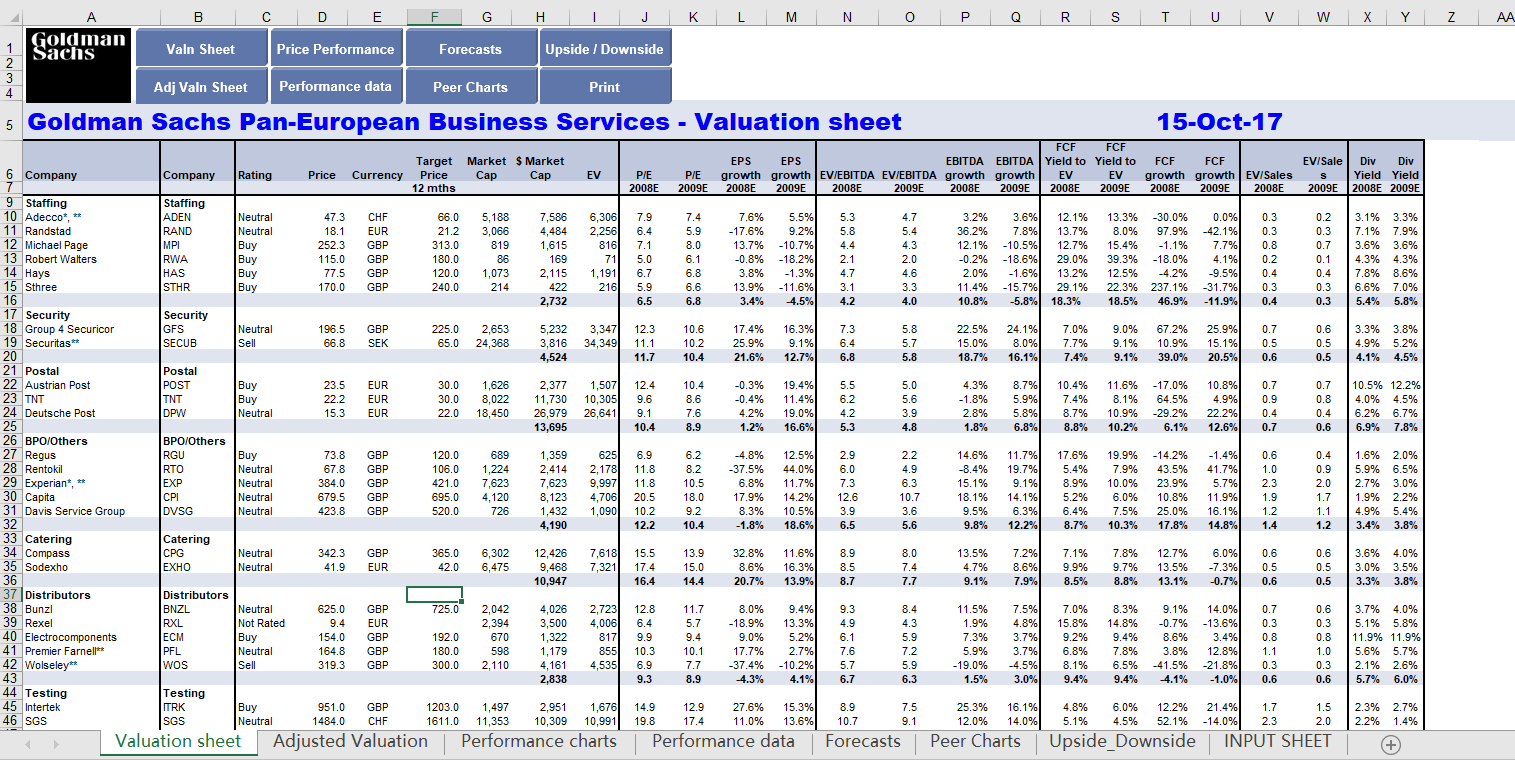This screenshot has width=1515, height=760.
Task: Go to the INPUT SHEET tab
Action: 1277,742
